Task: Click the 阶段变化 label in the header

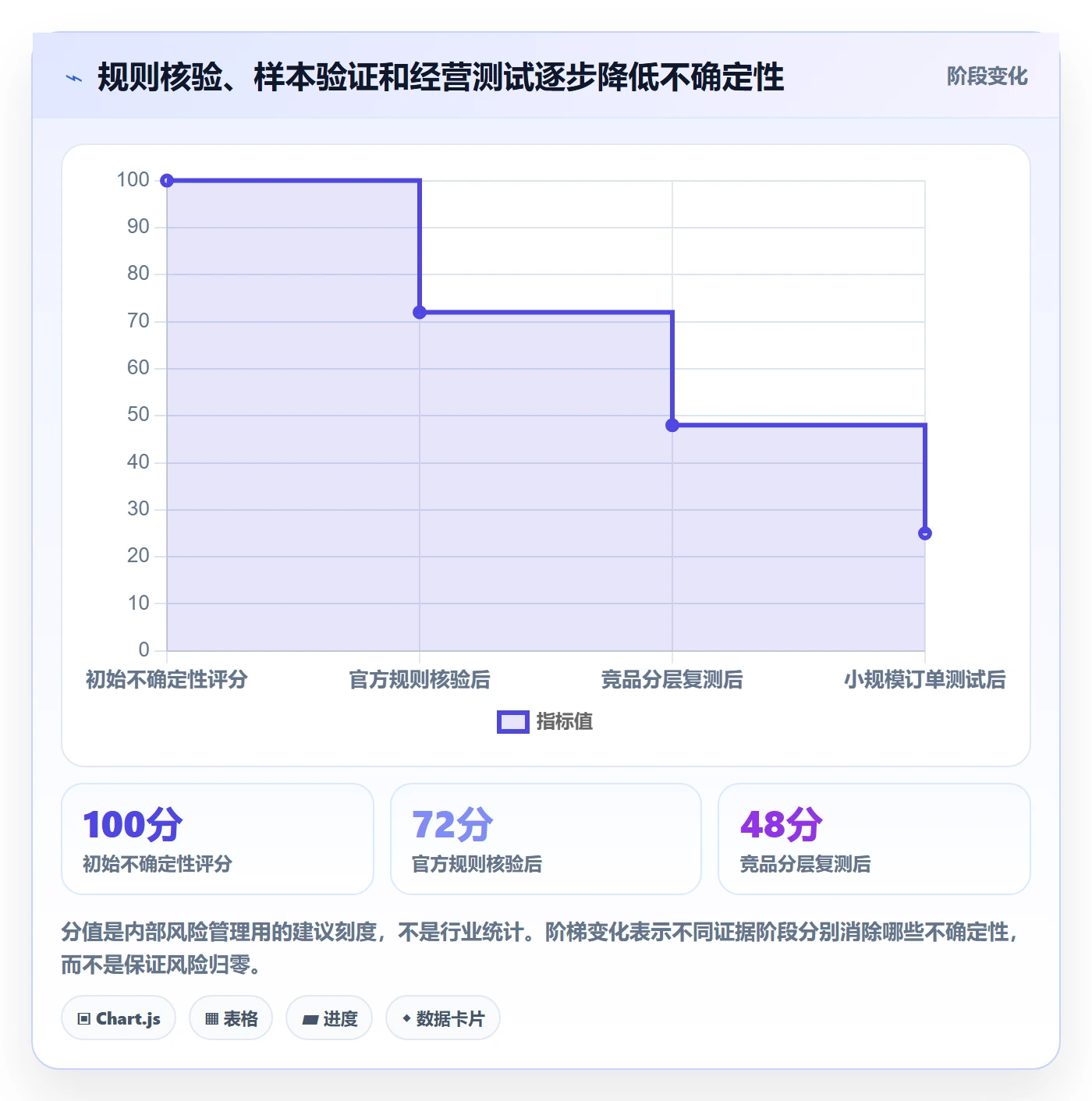Action: click(x=987, y=76)
